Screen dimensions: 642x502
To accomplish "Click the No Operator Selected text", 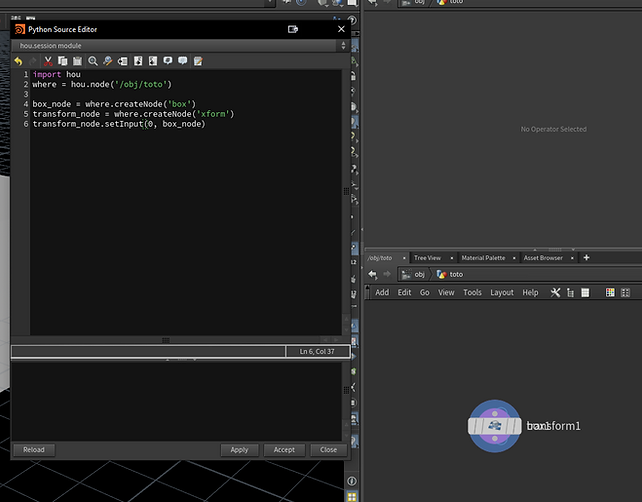I will point(554,129).
